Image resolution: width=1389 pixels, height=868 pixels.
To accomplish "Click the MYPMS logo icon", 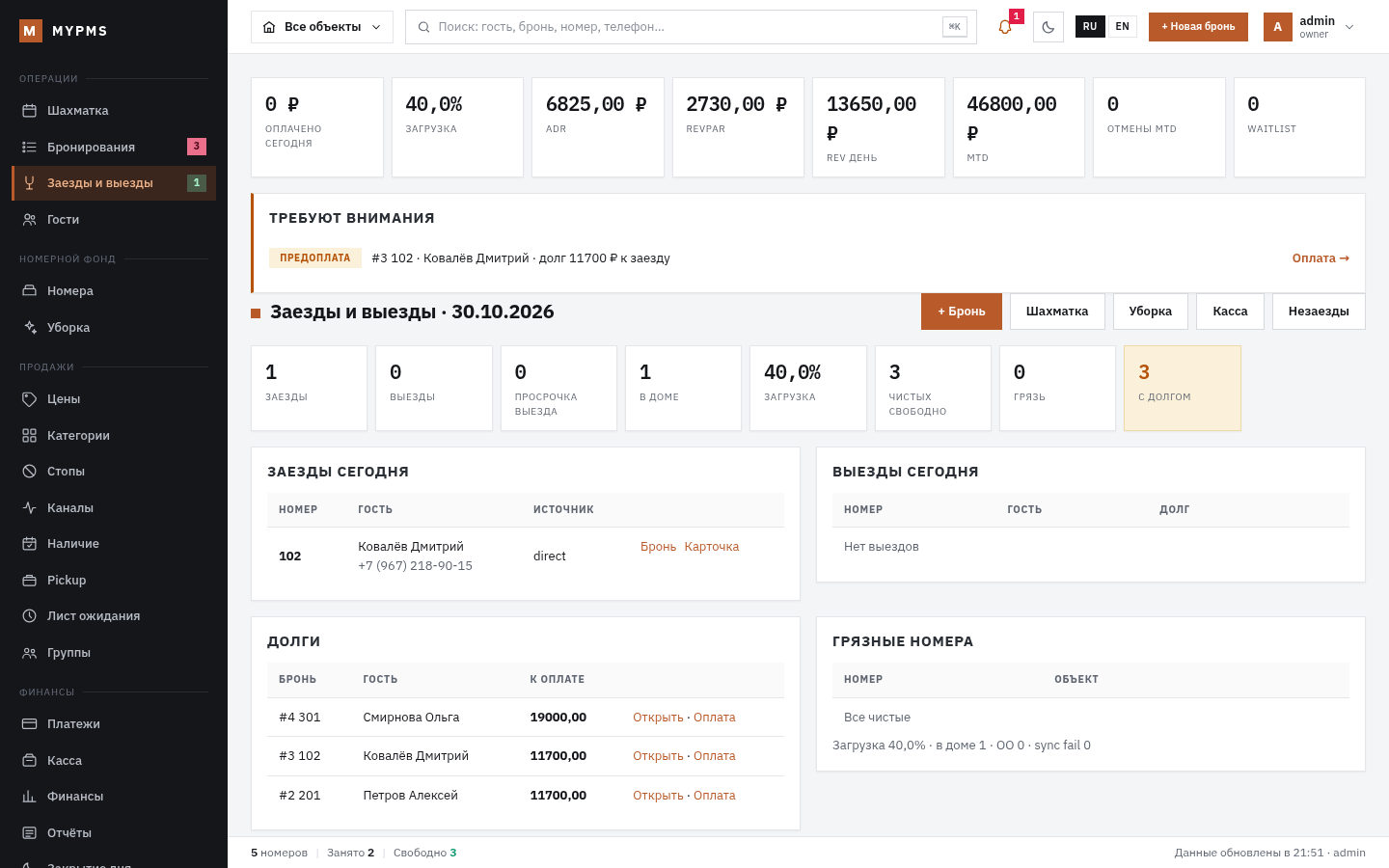I will (x=30, y=31).
